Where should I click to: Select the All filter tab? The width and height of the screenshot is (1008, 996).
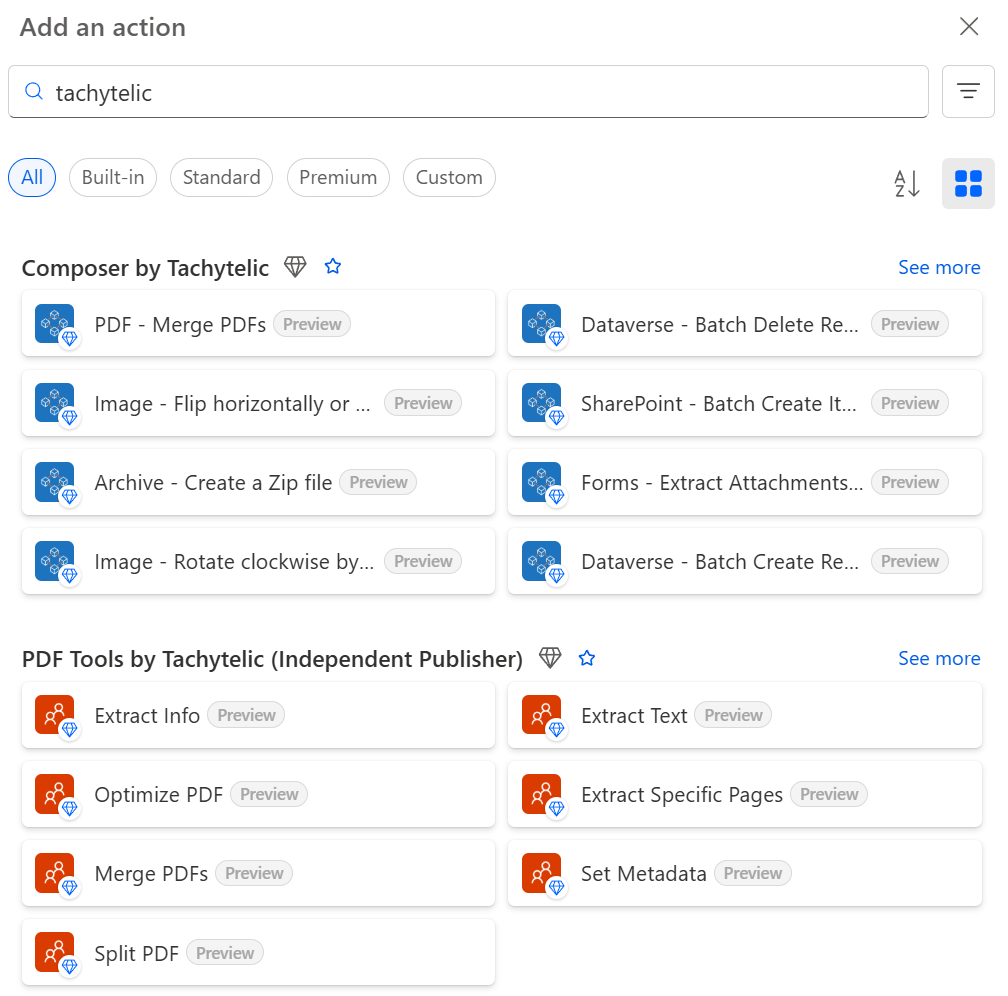click(32, 177)
